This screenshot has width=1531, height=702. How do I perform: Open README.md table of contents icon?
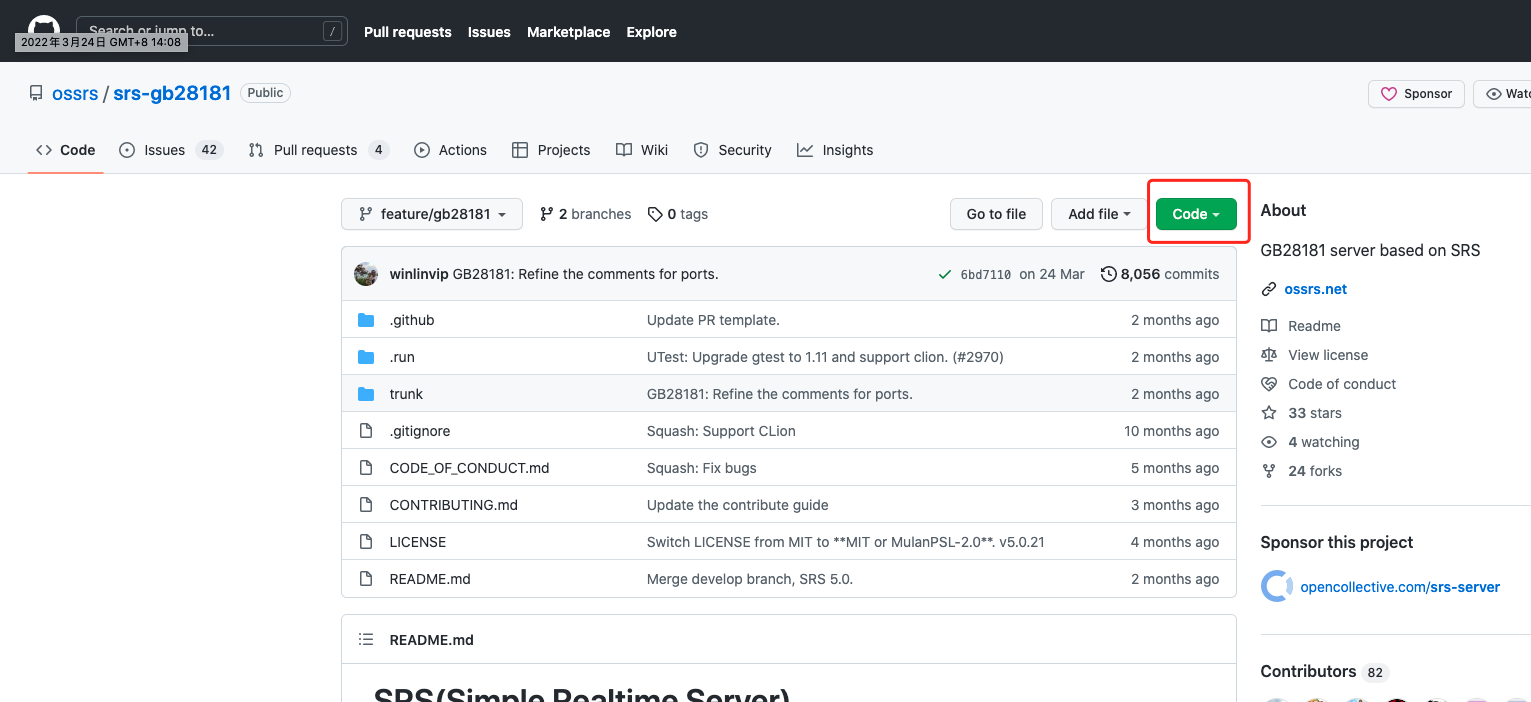point(366,640)
